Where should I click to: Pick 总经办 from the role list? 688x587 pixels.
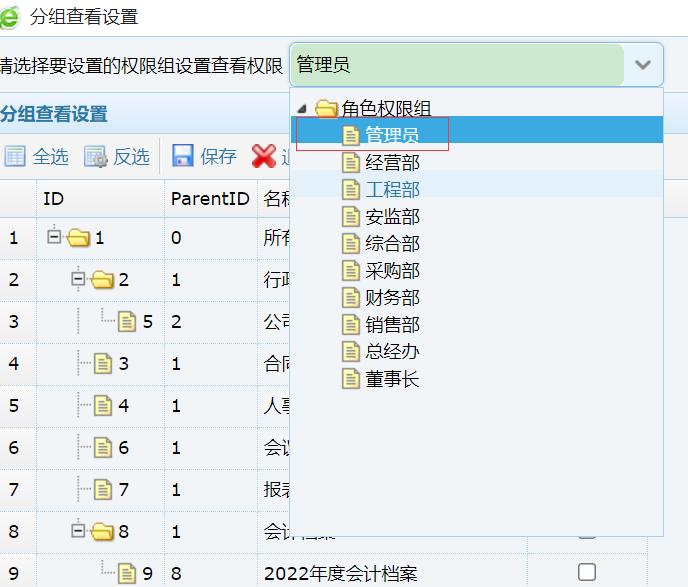[x=392, y=351]
